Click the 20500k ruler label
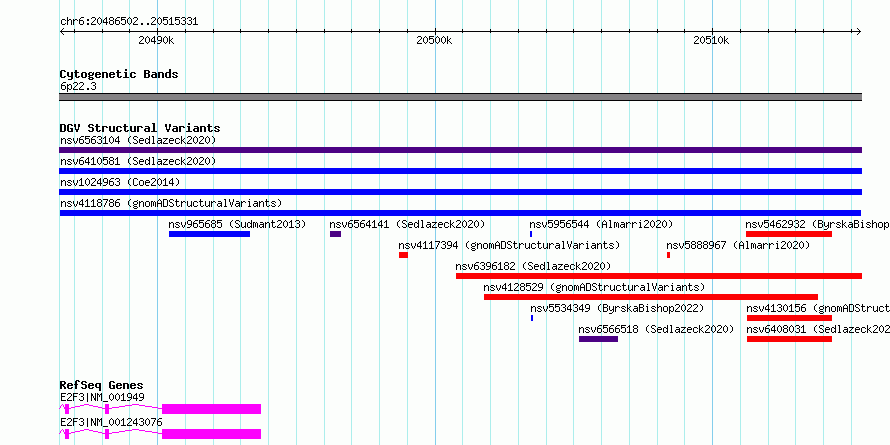The height and width of the screenshot is (445, 890). tap(434, 40)
